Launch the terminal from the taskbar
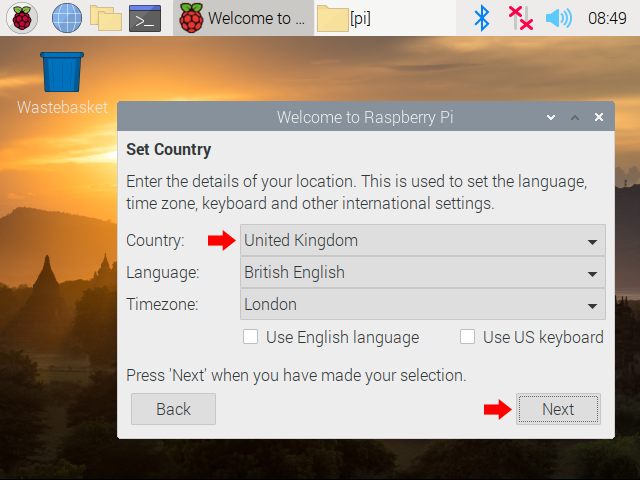 145,18
